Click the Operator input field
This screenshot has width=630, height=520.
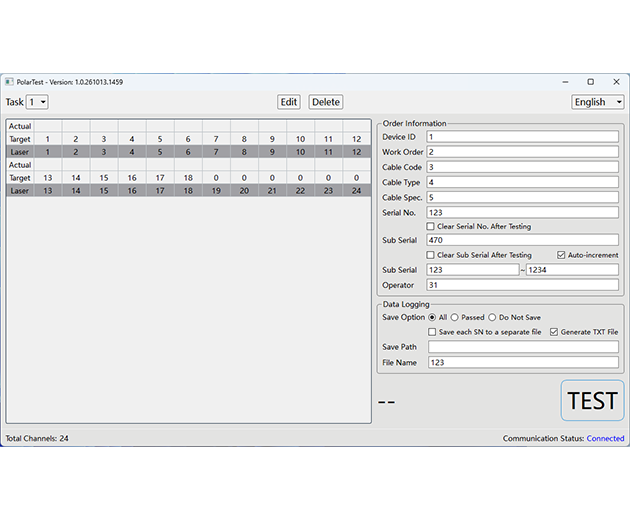[x=522, y=285]
